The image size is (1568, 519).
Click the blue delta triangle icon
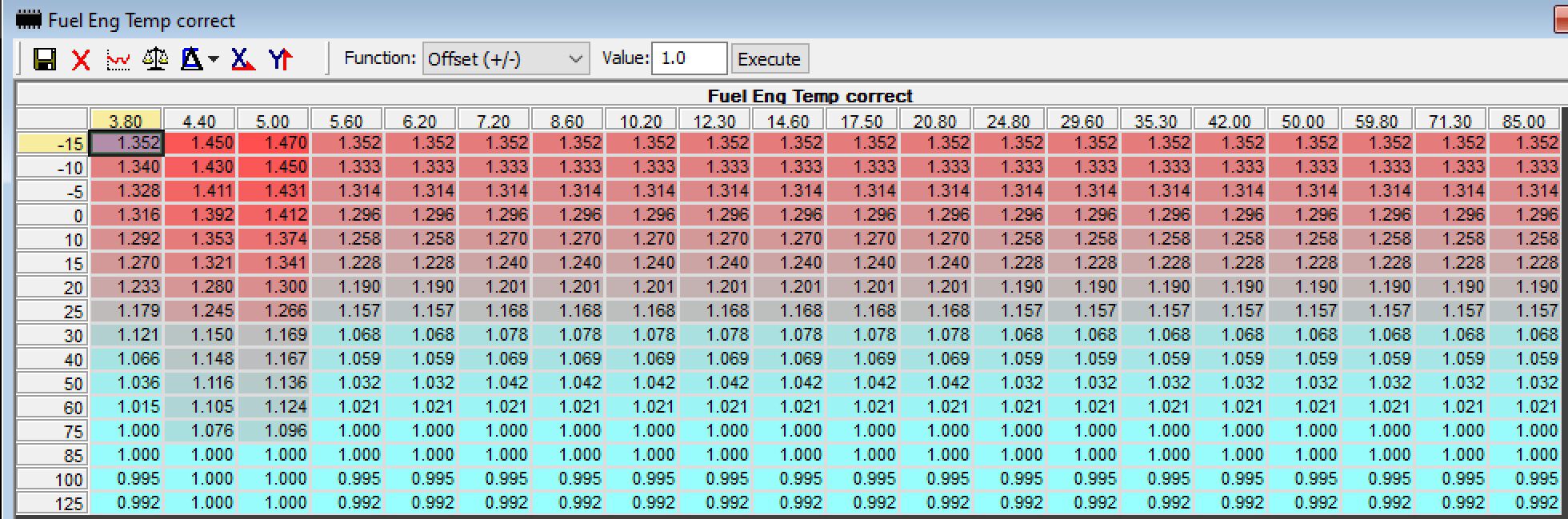[192, 59]
